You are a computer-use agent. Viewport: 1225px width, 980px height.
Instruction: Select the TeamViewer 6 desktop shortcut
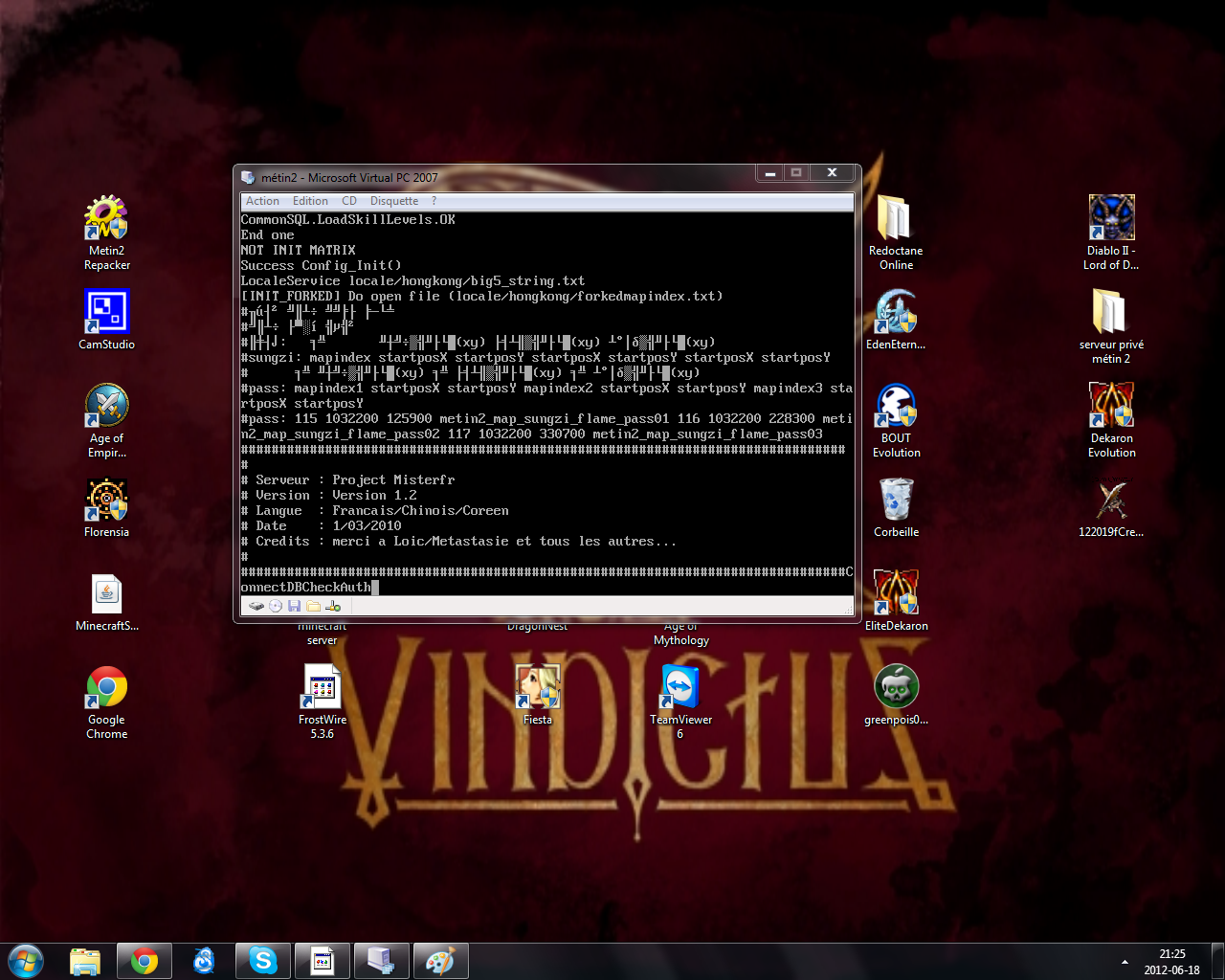[x=681, y=702]
